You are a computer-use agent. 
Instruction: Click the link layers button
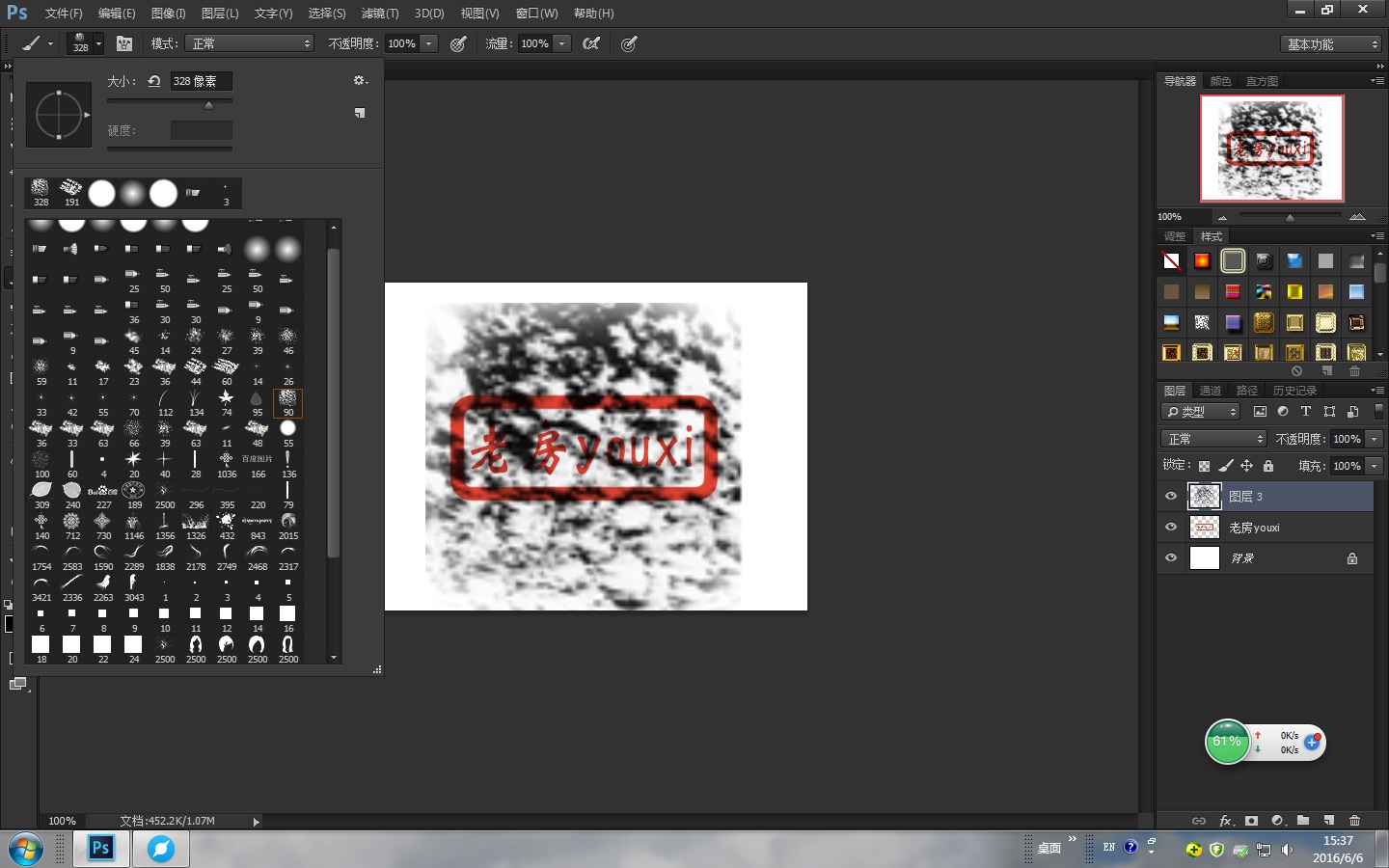point(1199,821)
